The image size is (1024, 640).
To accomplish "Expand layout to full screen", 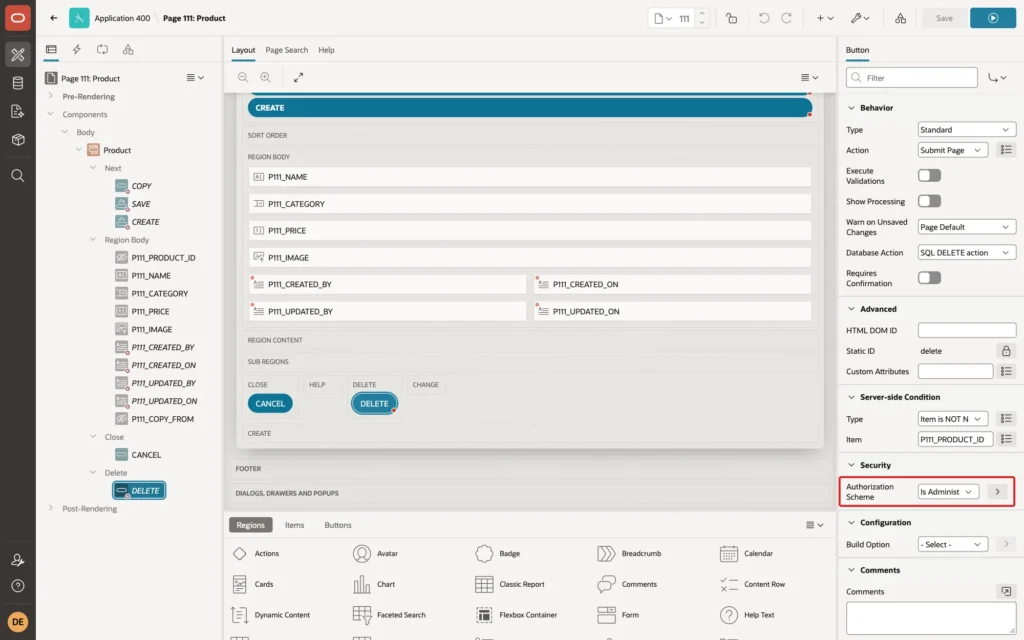I will pos(298,77).
